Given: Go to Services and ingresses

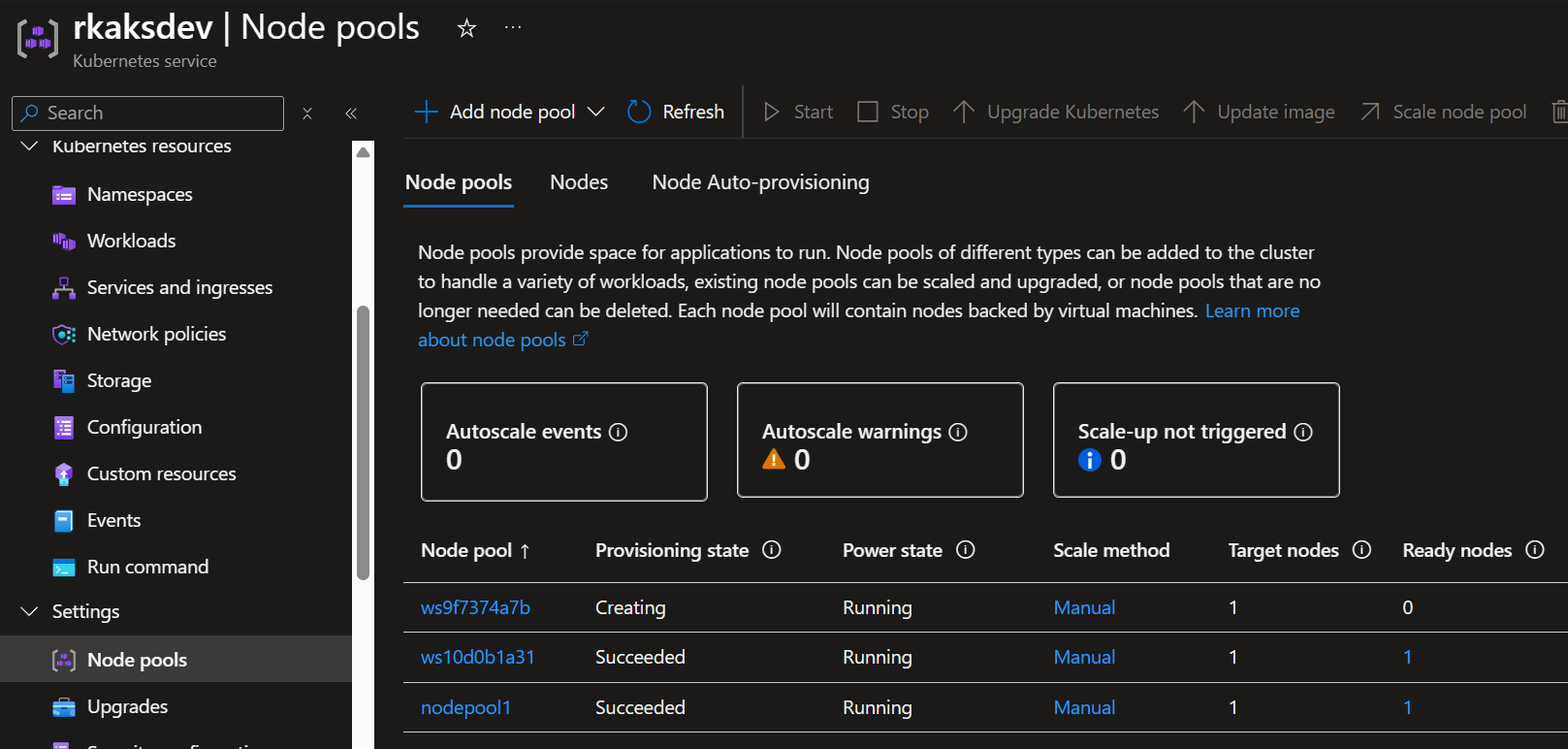Looking at the screenshot, I should [179, 288].
